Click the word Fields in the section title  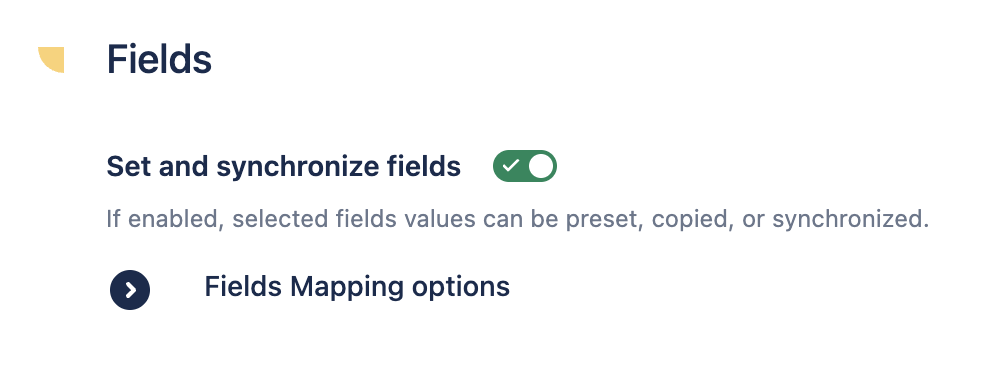point(159,60)
